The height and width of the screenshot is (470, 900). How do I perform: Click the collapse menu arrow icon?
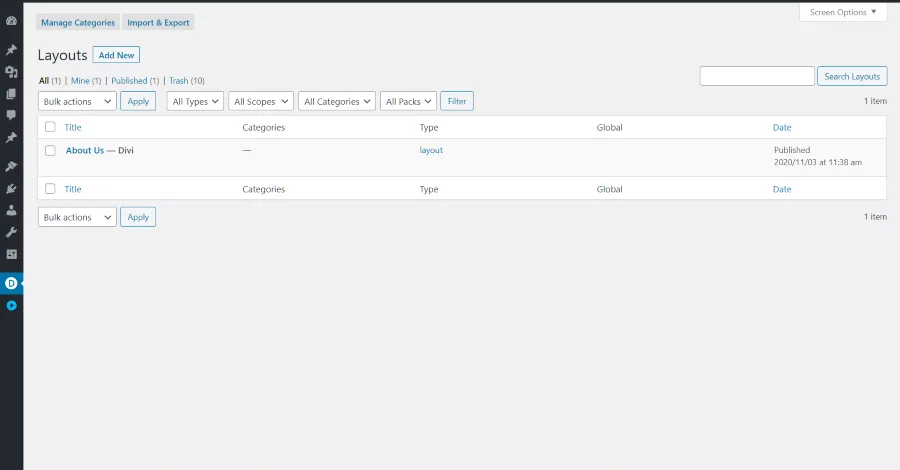pyautogui.click(x=11, y=305)
